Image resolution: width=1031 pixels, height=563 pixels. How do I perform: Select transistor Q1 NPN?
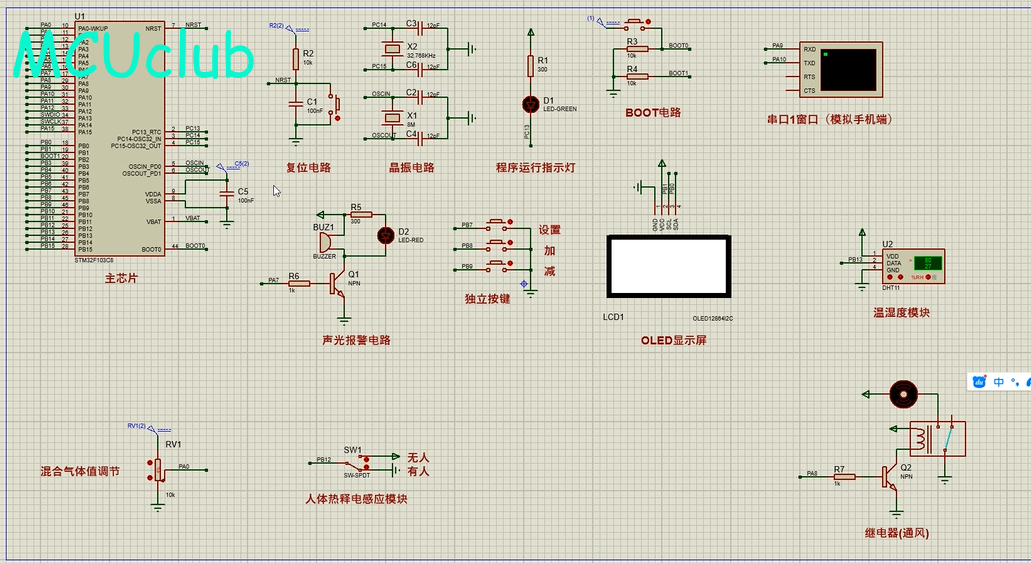coord(338,283)
